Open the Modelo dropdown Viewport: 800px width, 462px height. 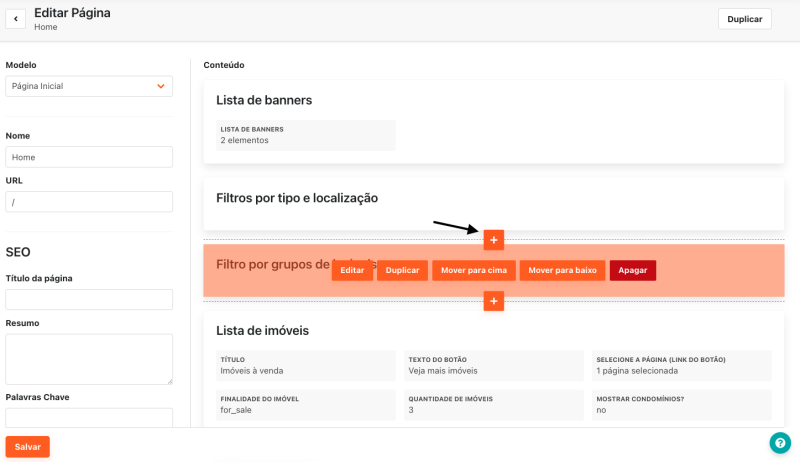89,87
